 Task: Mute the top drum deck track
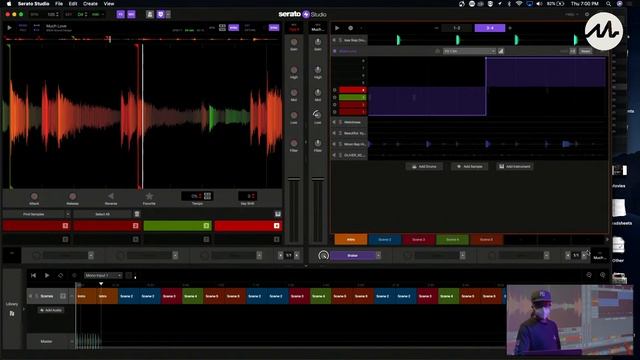pos(334,40)
